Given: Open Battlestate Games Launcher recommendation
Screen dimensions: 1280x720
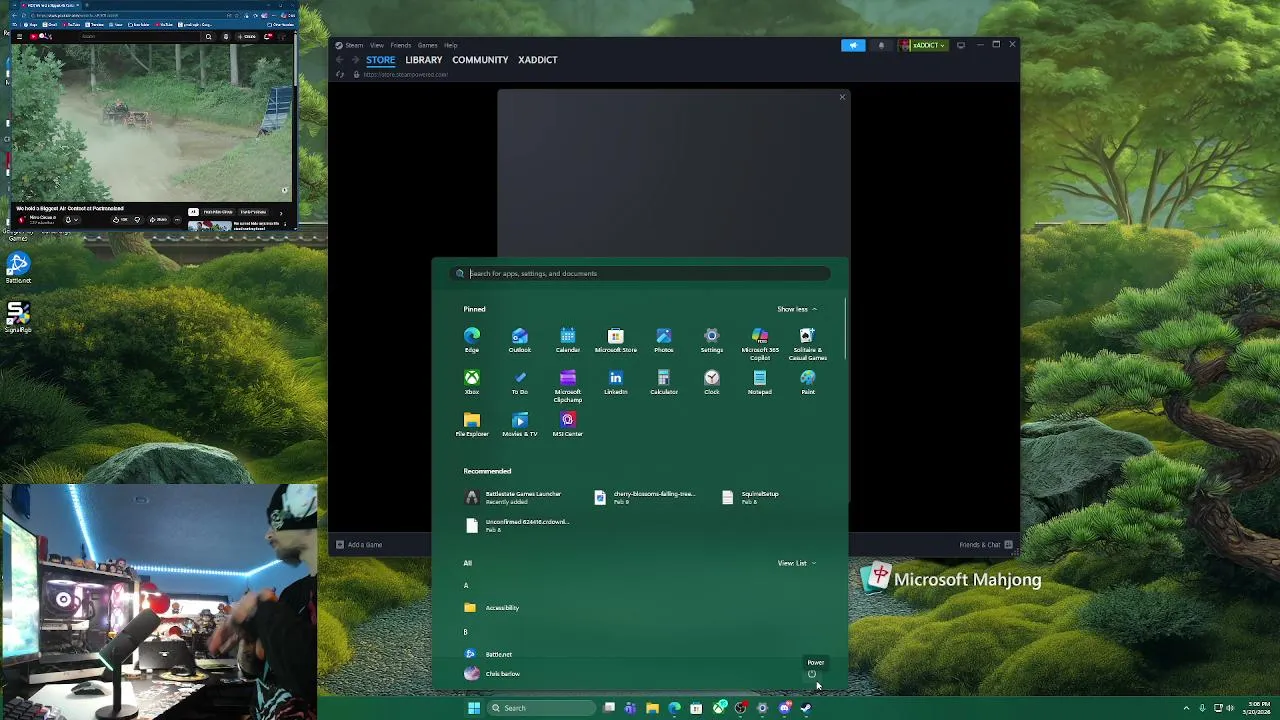Looking at the screenshot, I should click(515, 497).
